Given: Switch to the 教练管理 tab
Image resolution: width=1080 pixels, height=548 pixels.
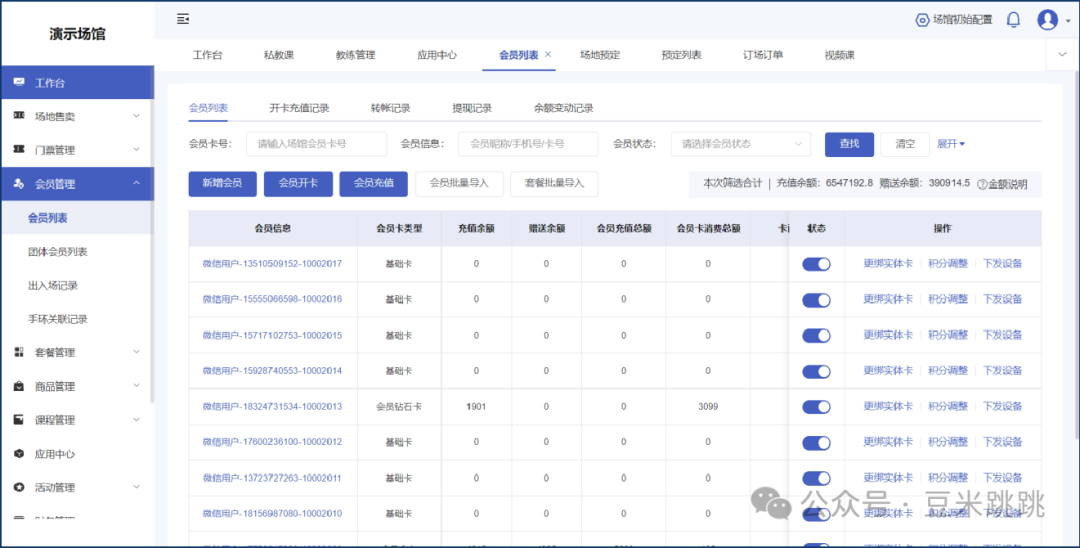Looking at the screenshot, I should [355, 55].
